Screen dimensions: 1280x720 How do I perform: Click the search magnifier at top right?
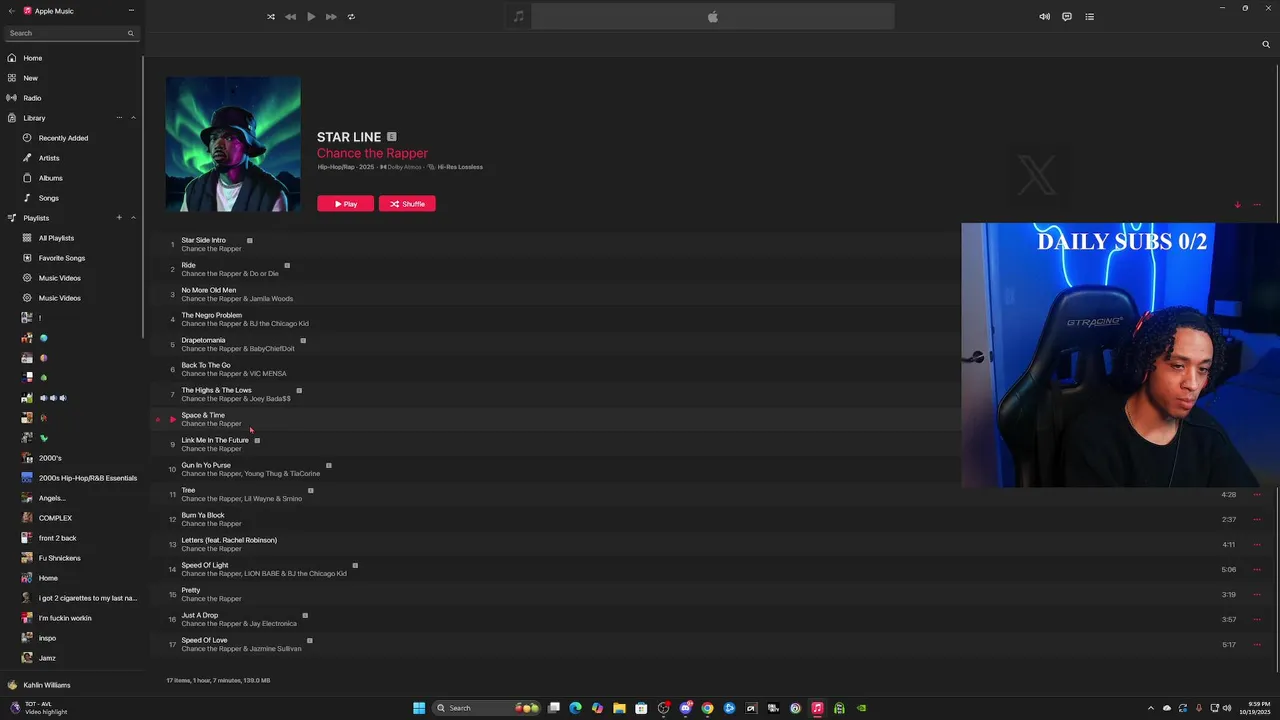(x=1266, y=45)
